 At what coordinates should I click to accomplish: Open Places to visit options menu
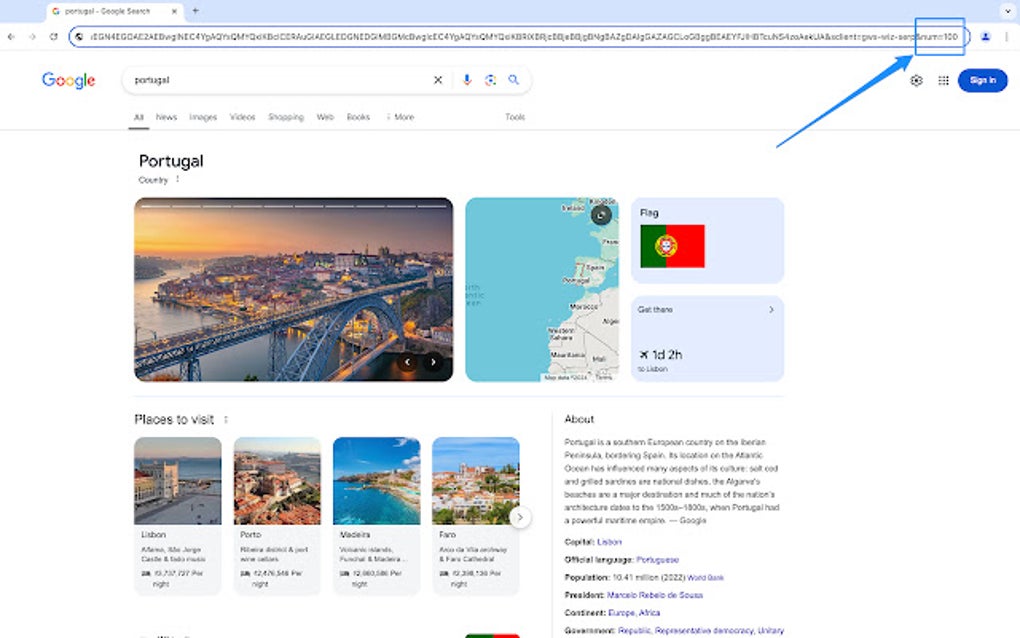click(x=226, y=420)
